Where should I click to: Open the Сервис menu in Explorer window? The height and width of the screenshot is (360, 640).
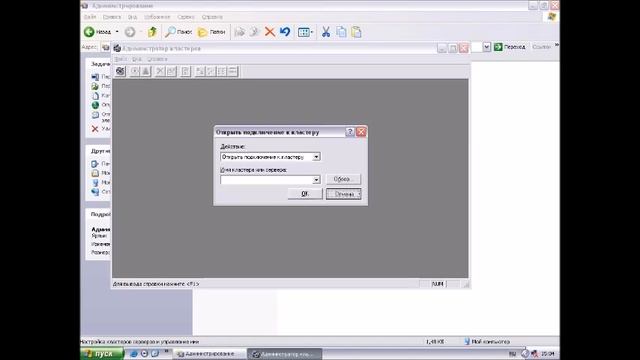186,17
